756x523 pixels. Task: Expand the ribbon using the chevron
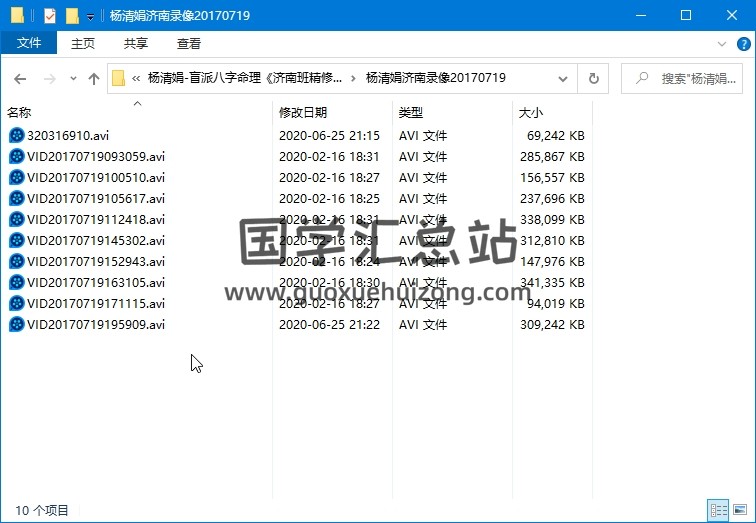tap(722, 44)
